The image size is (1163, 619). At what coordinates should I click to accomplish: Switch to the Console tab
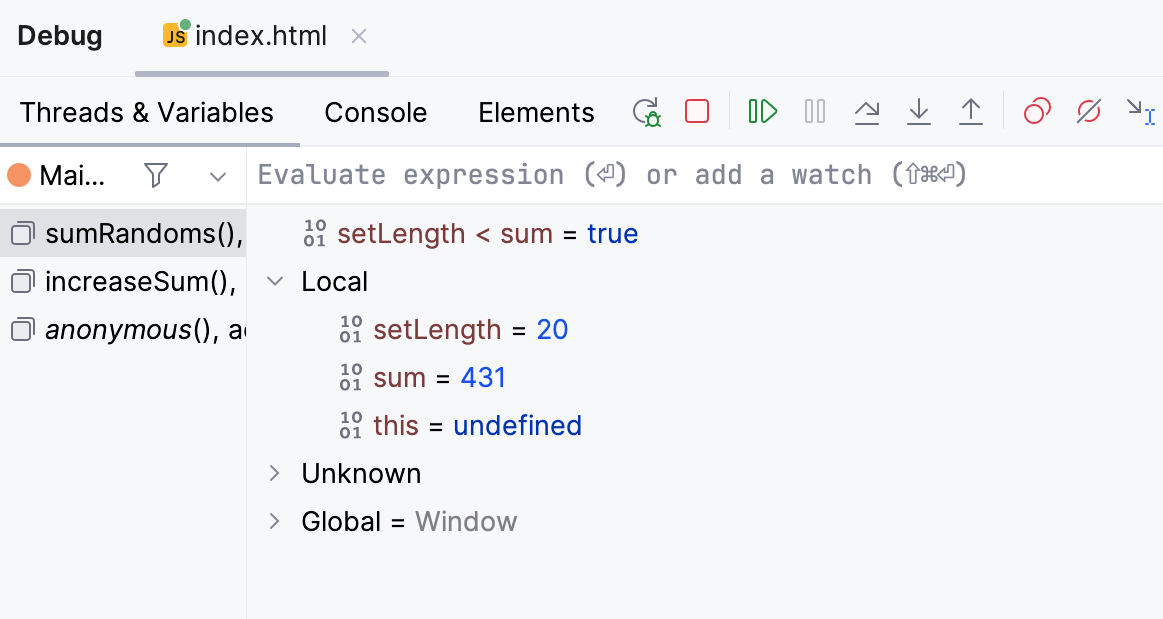point(376,112)
